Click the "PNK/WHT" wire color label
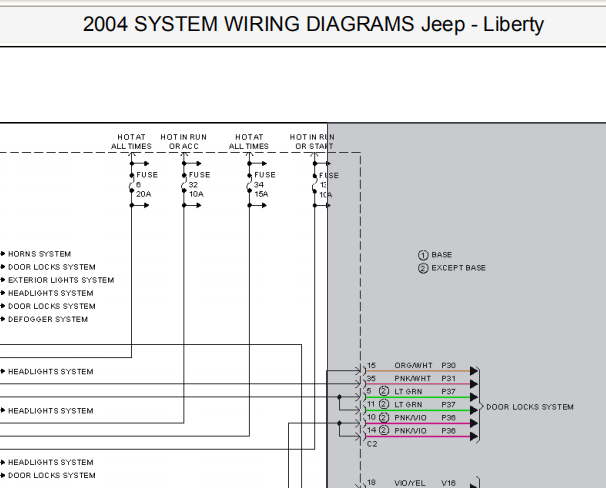 point(412,379)
